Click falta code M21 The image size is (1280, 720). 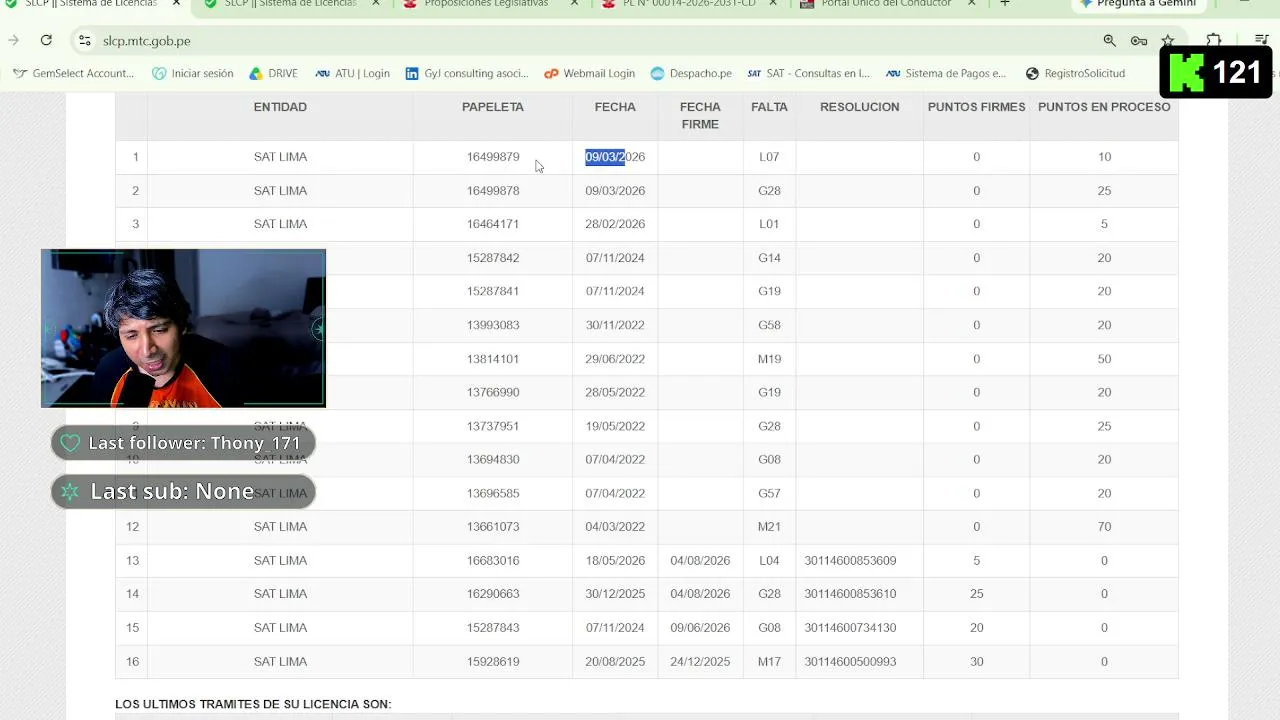(x=769, y=527)
